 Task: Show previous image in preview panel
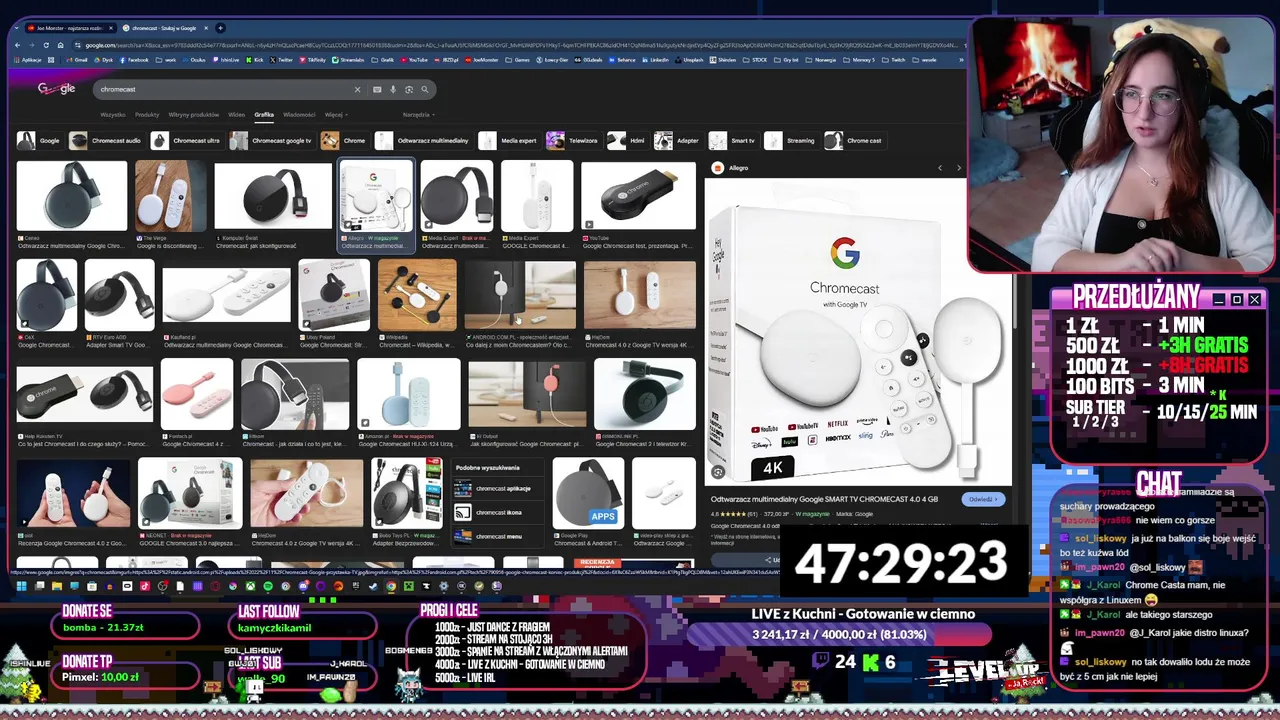coord(940,168)
